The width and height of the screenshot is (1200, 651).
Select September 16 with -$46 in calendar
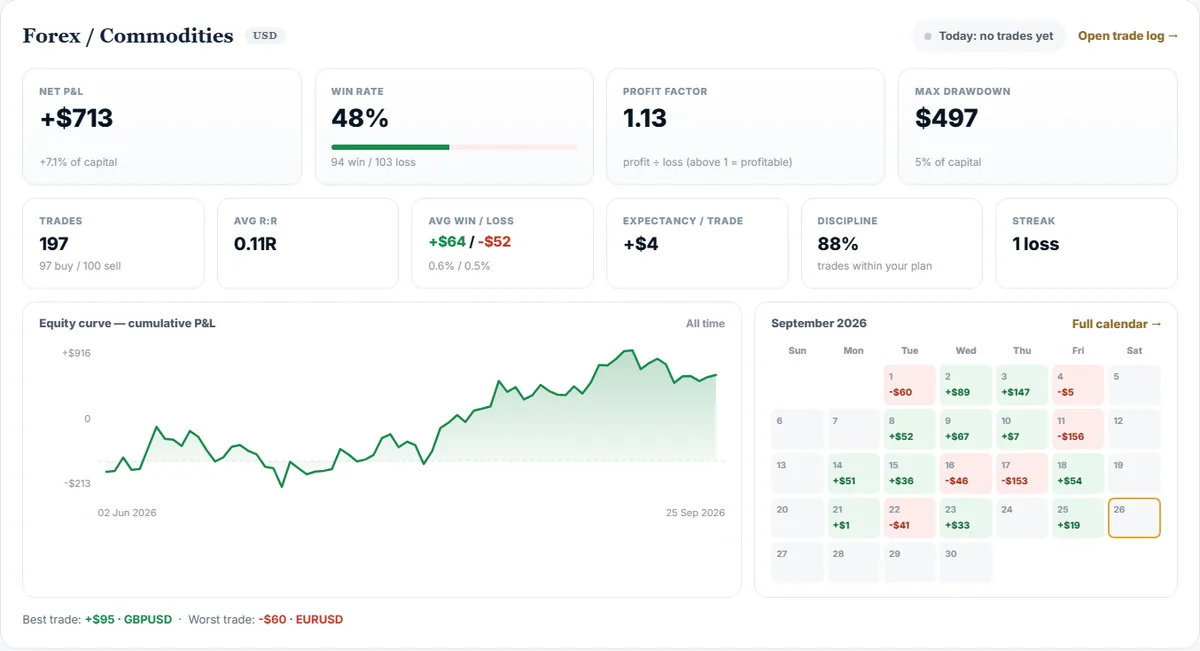[966, 473]
